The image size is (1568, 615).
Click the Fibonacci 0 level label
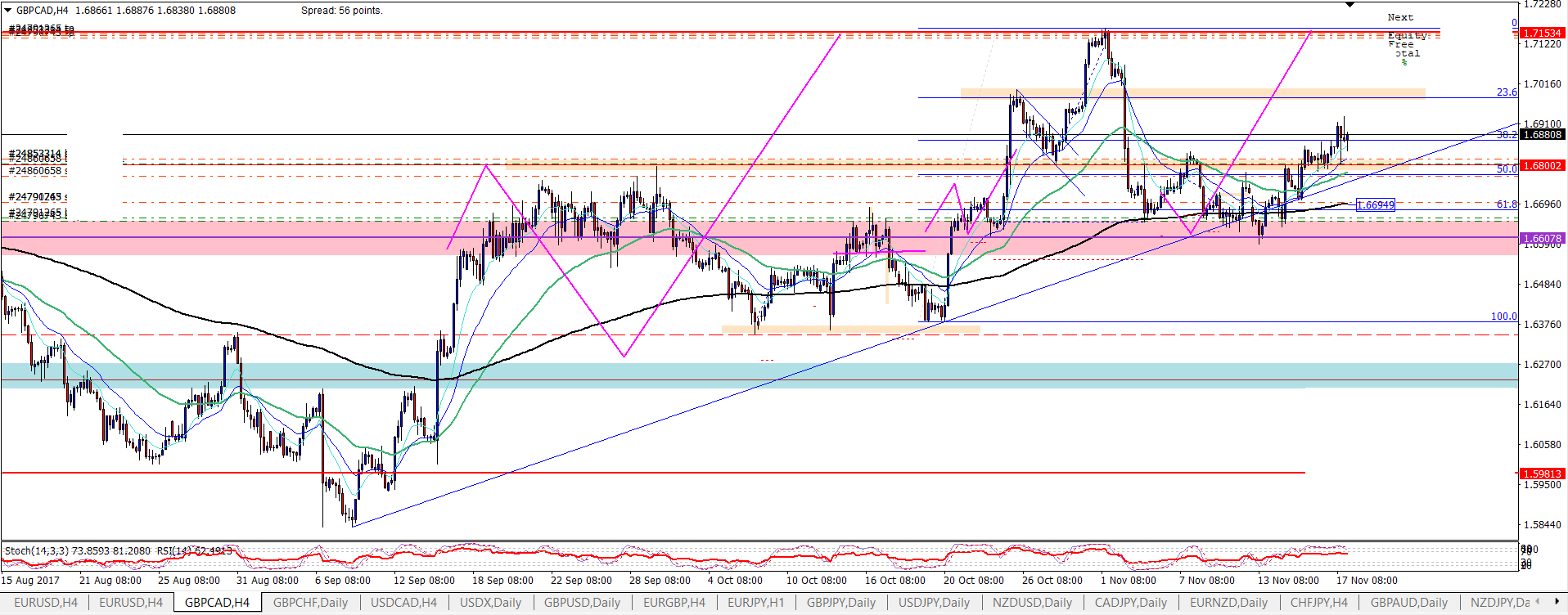point(1514,23)
